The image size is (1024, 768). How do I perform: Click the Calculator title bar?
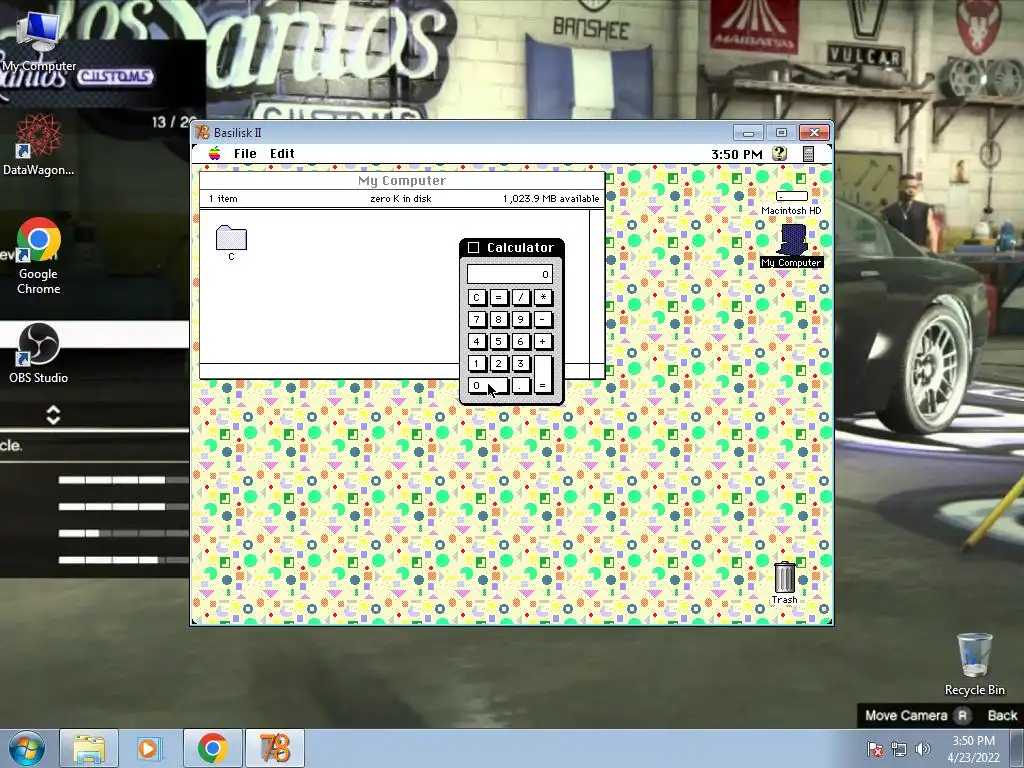(x=512, y=248)
